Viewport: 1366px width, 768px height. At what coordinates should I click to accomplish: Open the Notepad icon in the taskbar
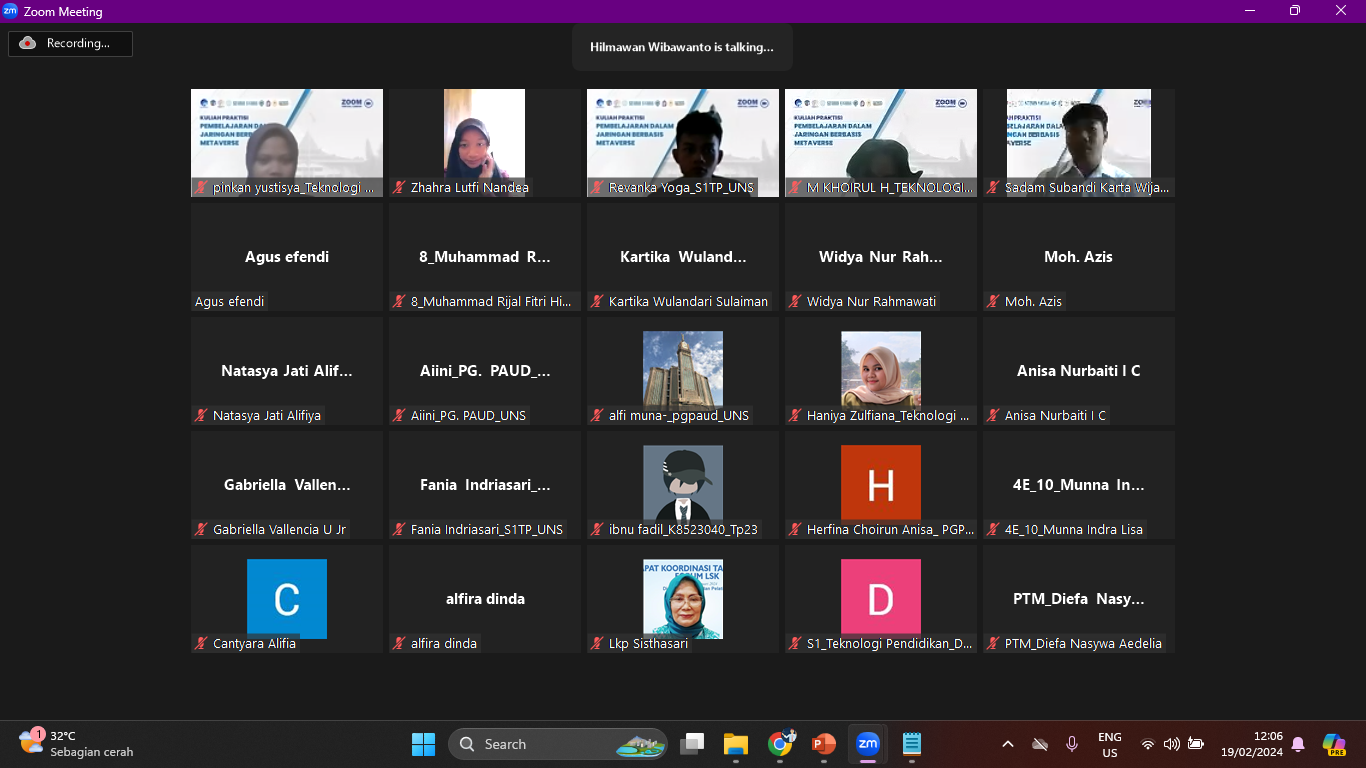(x=911, y=744)
